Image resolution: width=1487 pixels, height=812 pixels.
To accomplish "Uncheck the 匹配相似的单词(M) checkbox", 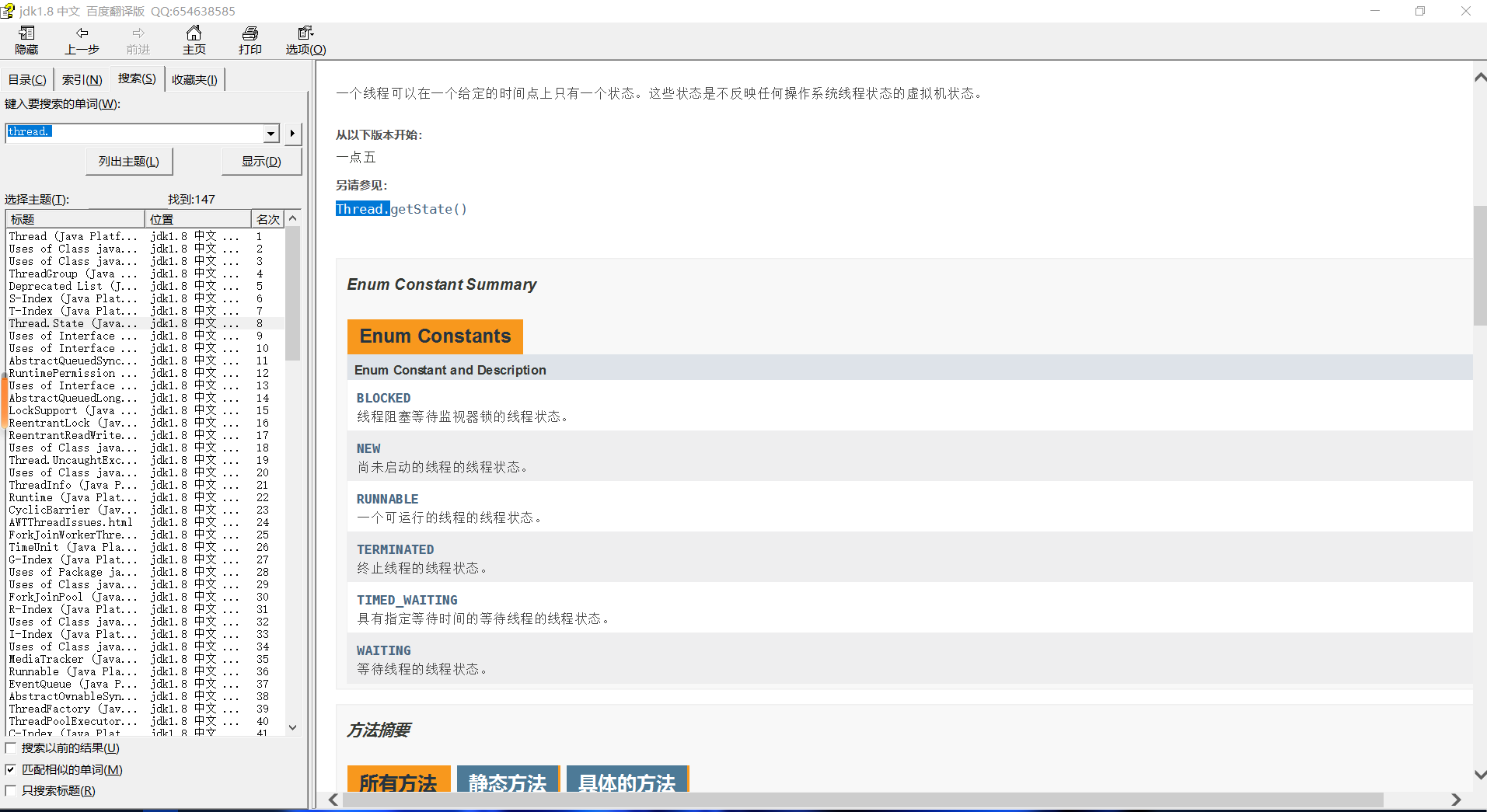I will [x=11, y=769].
